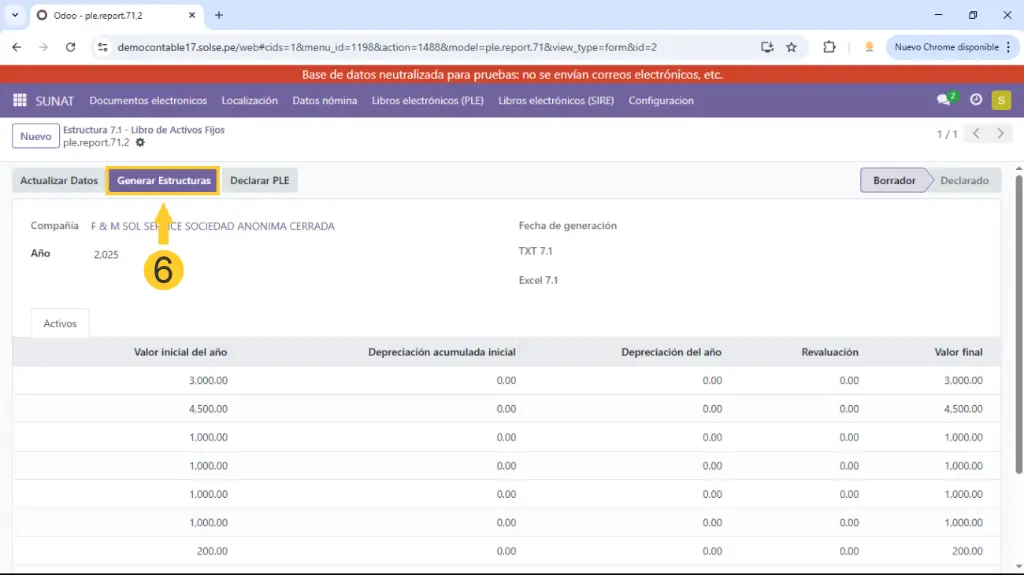Select the Activos tab
The height and width of the screenshot is (575, 1024).
pos(60,324)
